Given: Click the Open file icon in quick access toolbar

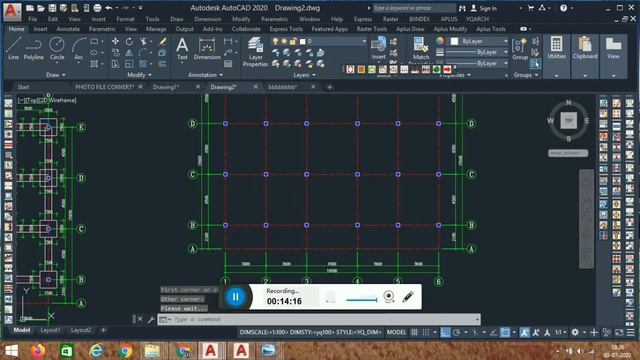Looking at the screenshot, I should [41, 8].
